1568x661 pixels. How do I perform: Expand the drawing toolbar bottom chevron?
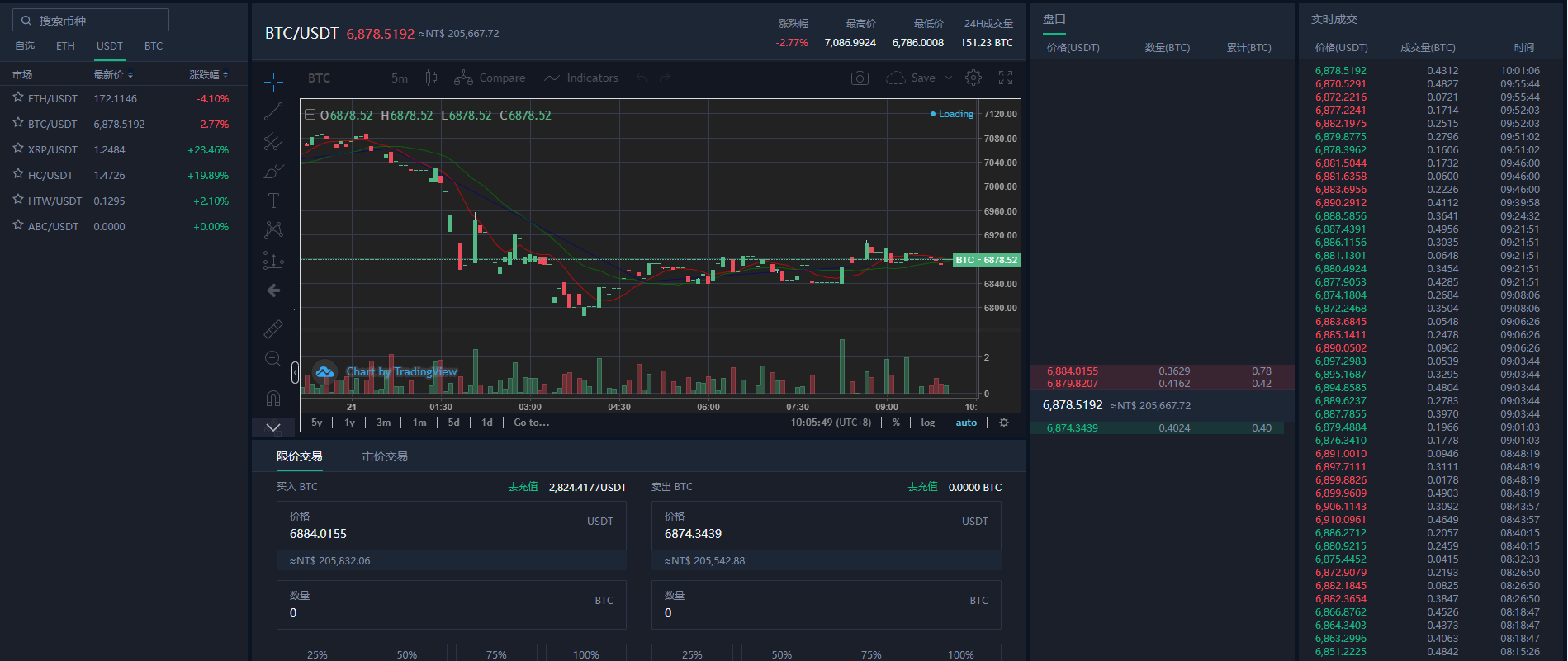click(273, 427)
